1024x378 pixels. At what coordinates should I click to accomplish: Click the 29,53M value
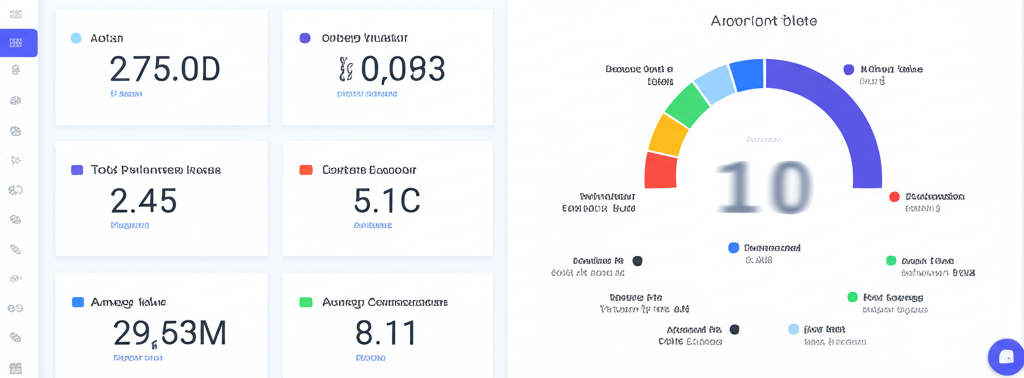(x=170, y=333)
